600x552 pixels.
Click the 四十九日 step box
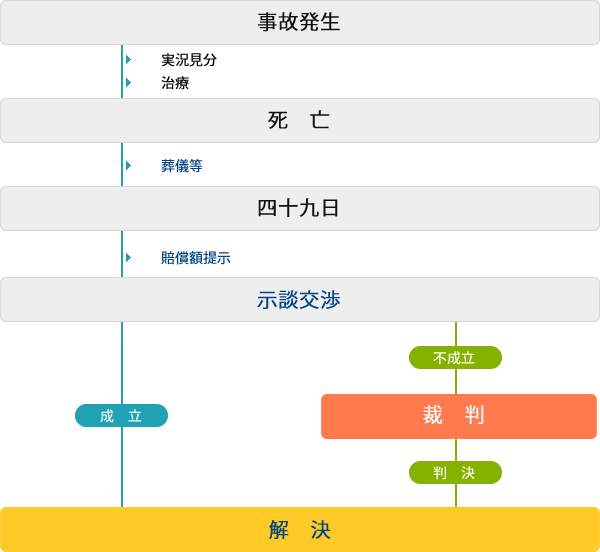coord(300,208)
